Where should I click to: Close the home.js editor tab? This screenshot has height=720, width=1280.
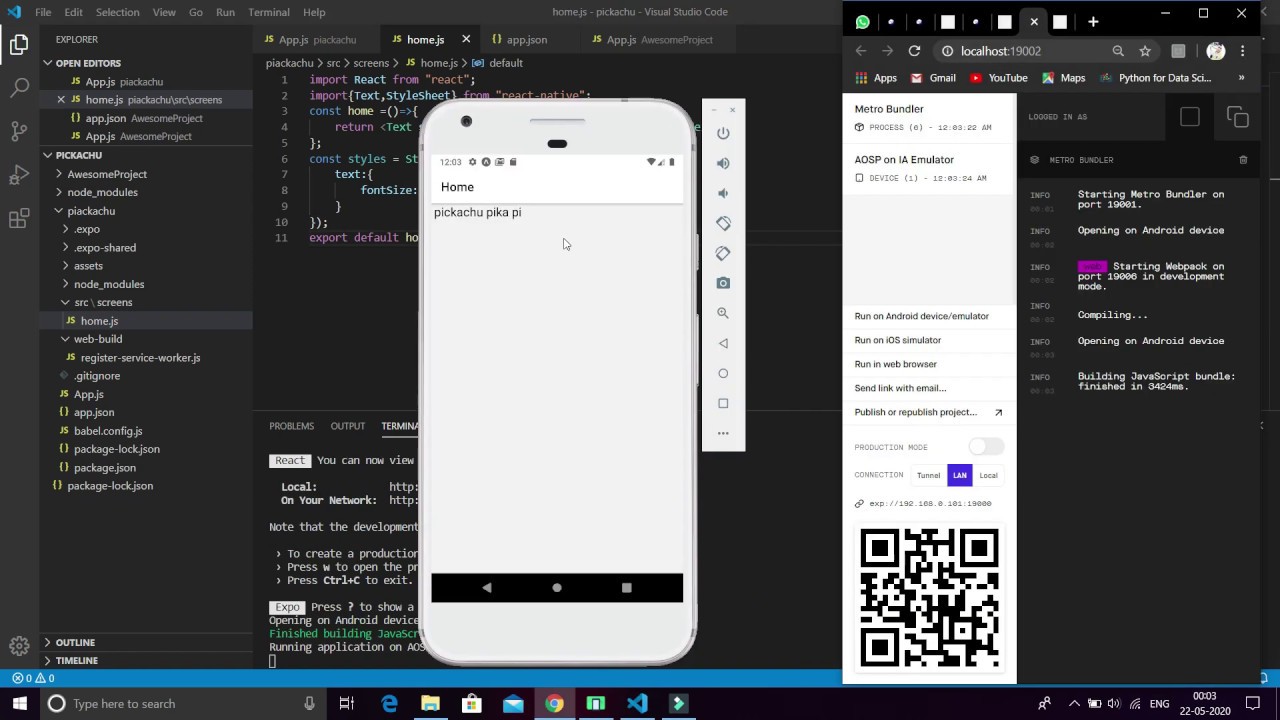pos(466,39)
